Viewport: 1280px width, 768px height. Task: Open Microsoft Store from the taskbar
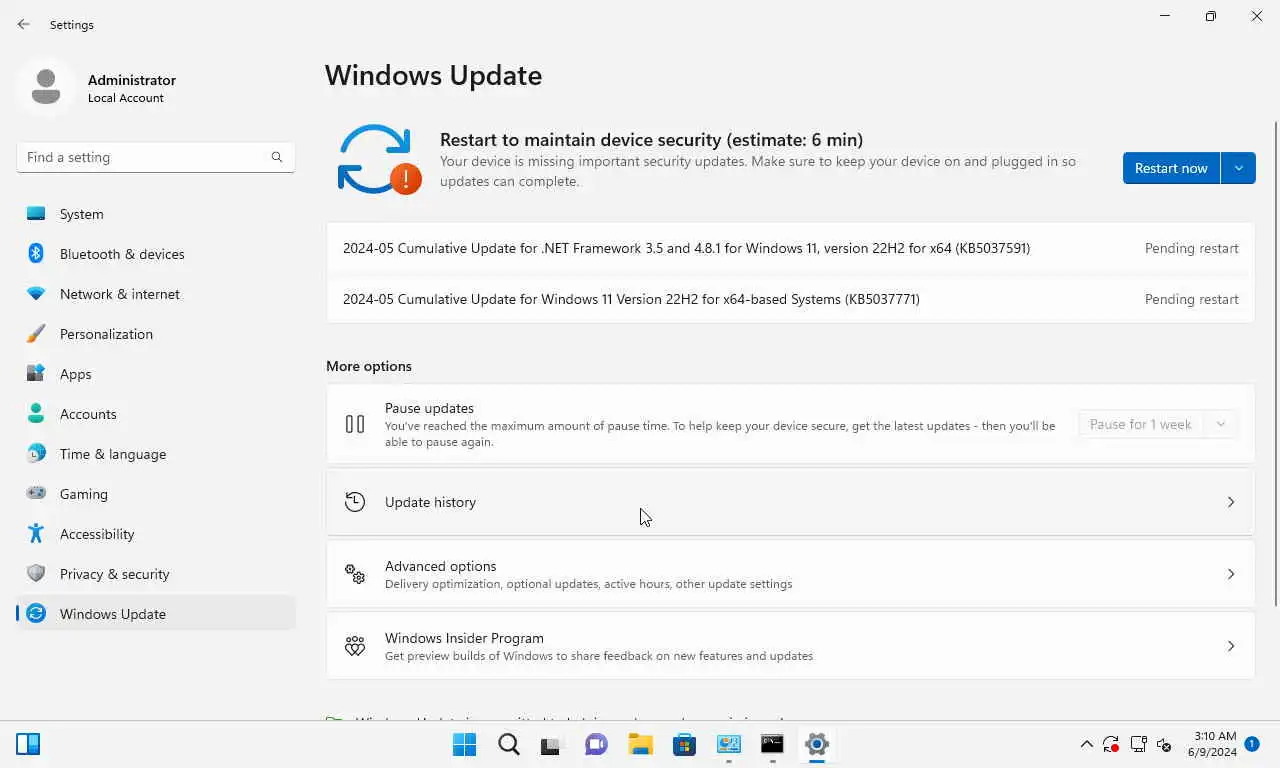point(684,744)
